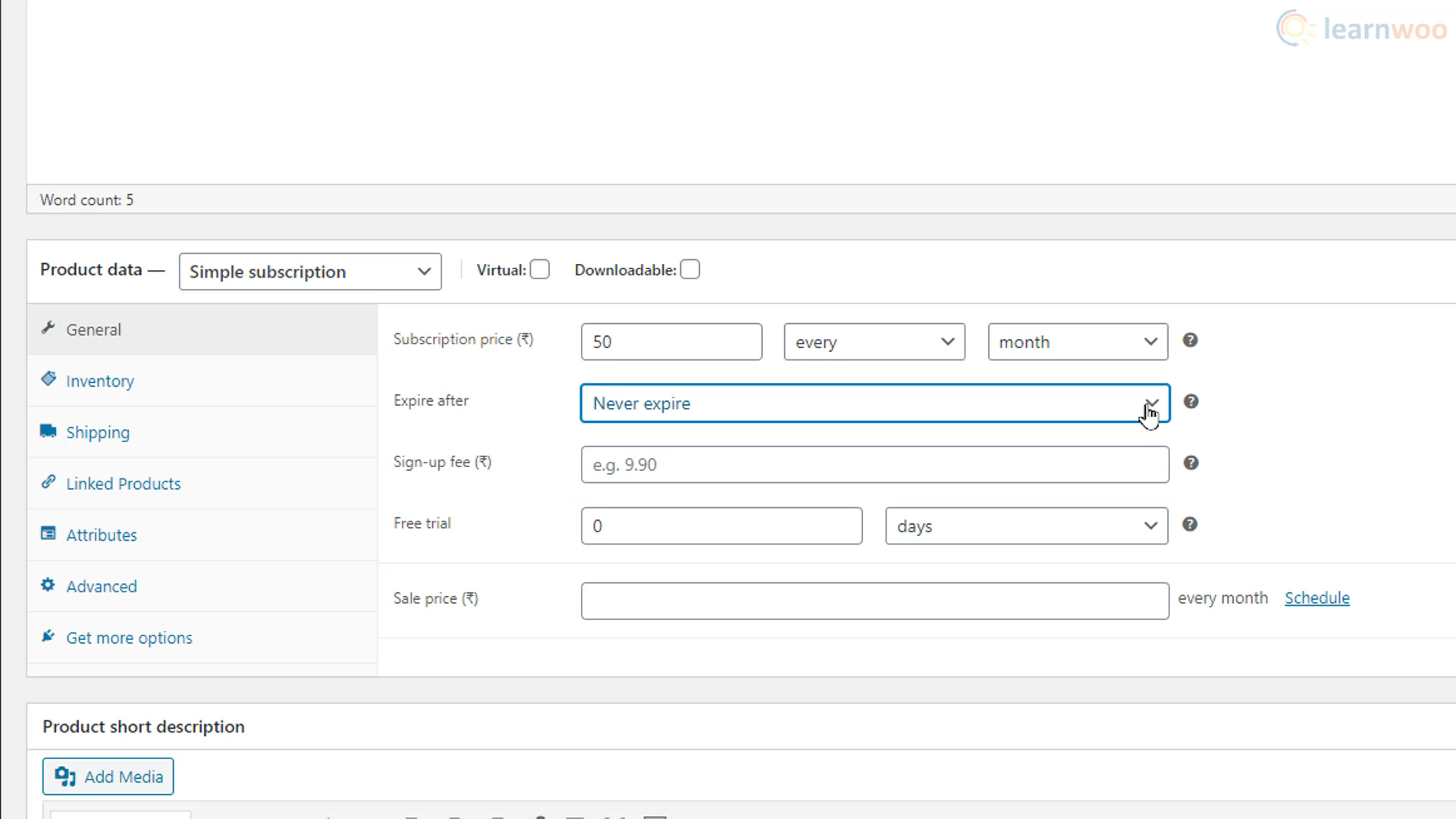Image resolution: width=1456 pixels, height=819 pixels.
Task: Click the Get more options icon
Action: point(48,636)
